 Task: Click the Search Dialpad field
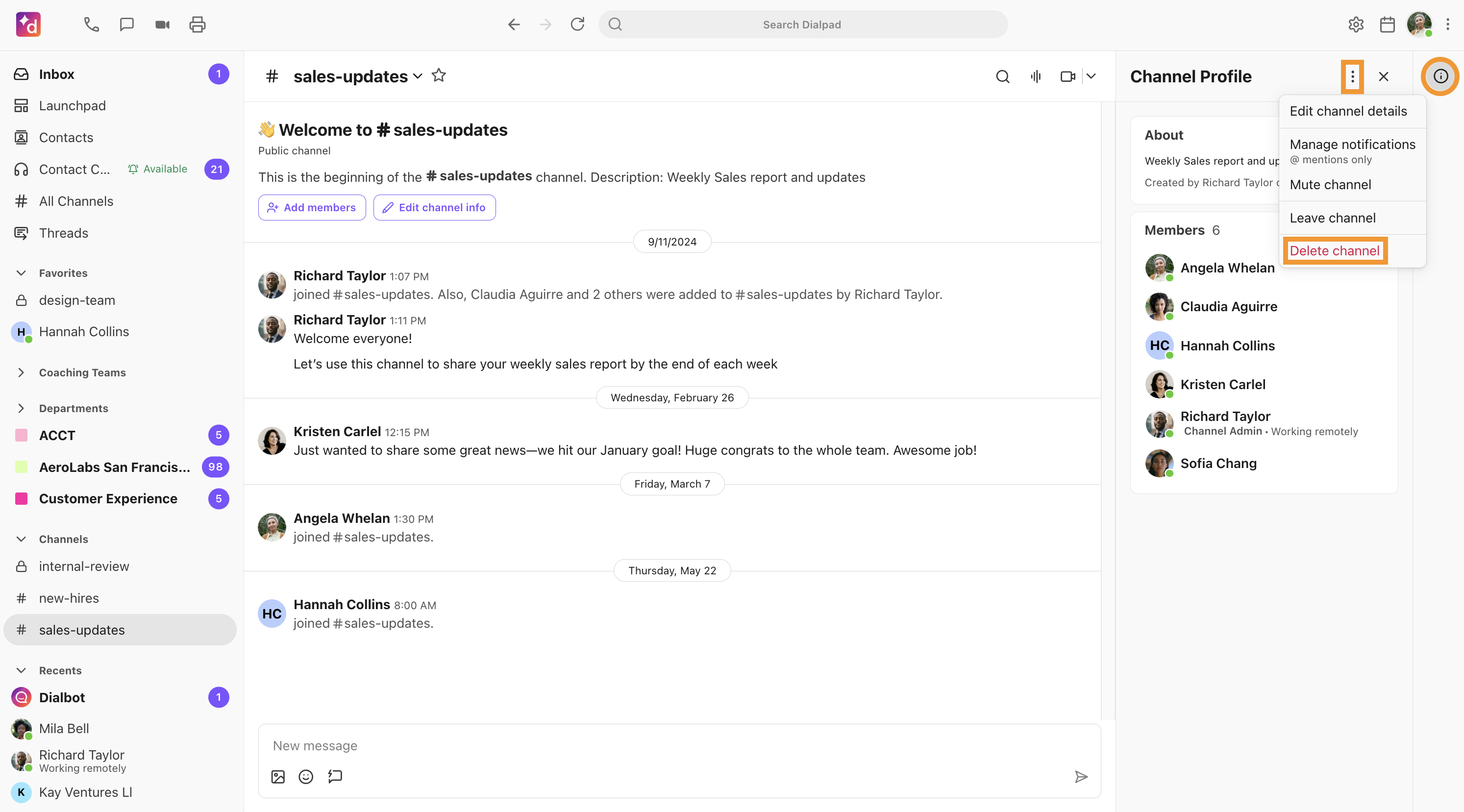click(803, 25)
